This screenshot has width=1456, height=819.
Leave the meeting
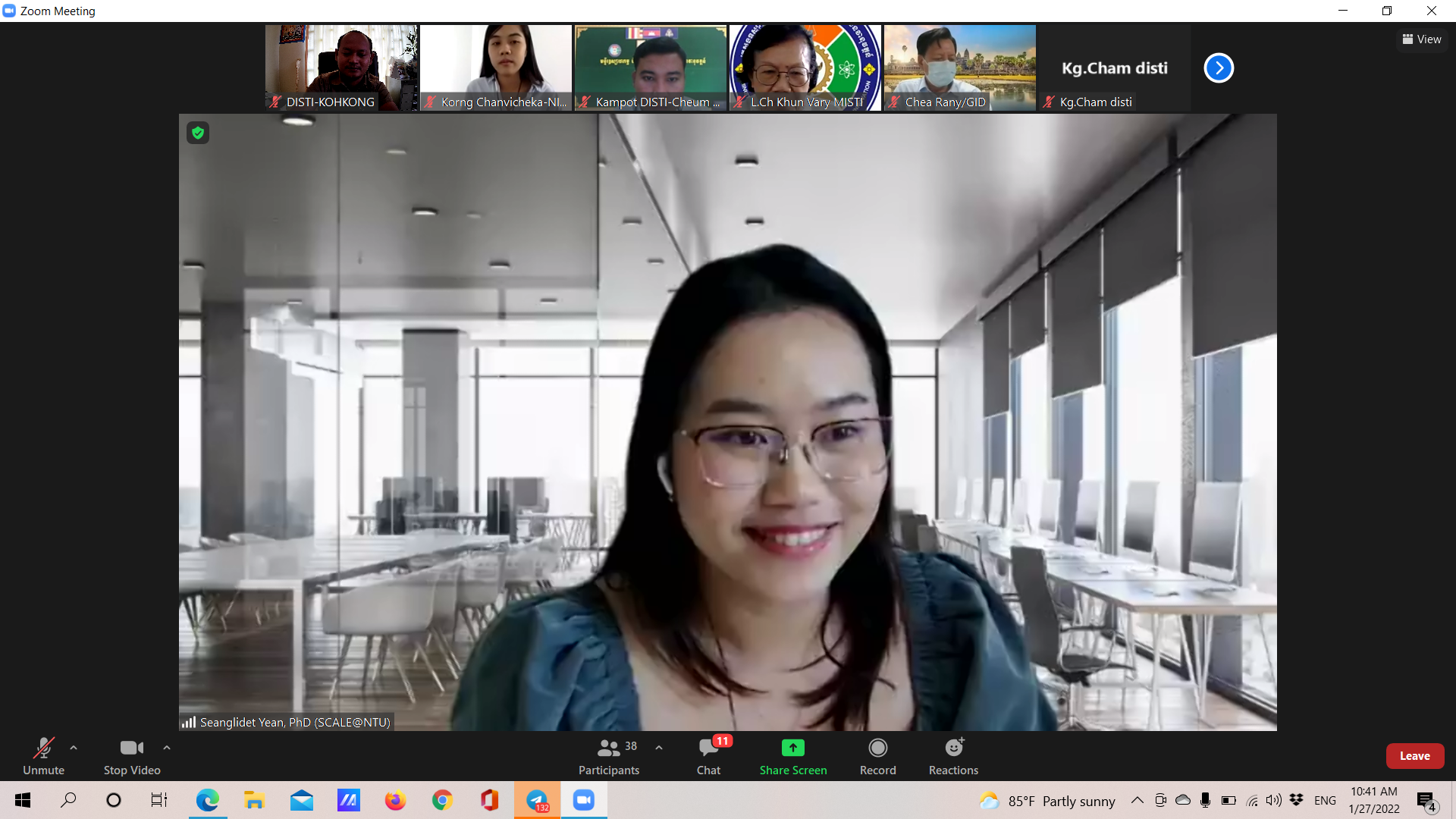[1415, 756]
